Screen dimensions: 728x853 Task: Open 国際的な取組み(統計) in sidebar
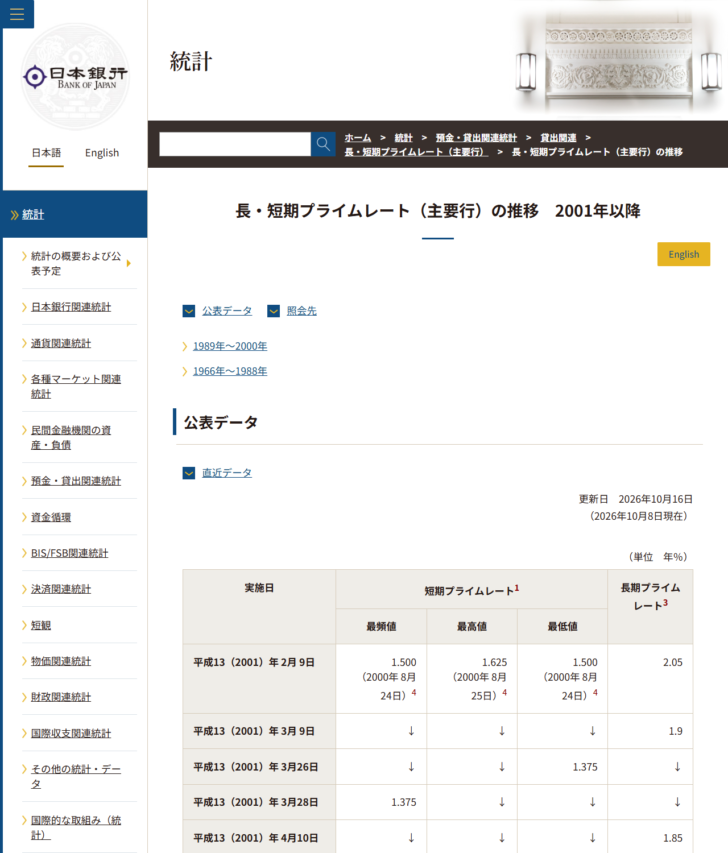pyautogui.click(x=76, y=827)
